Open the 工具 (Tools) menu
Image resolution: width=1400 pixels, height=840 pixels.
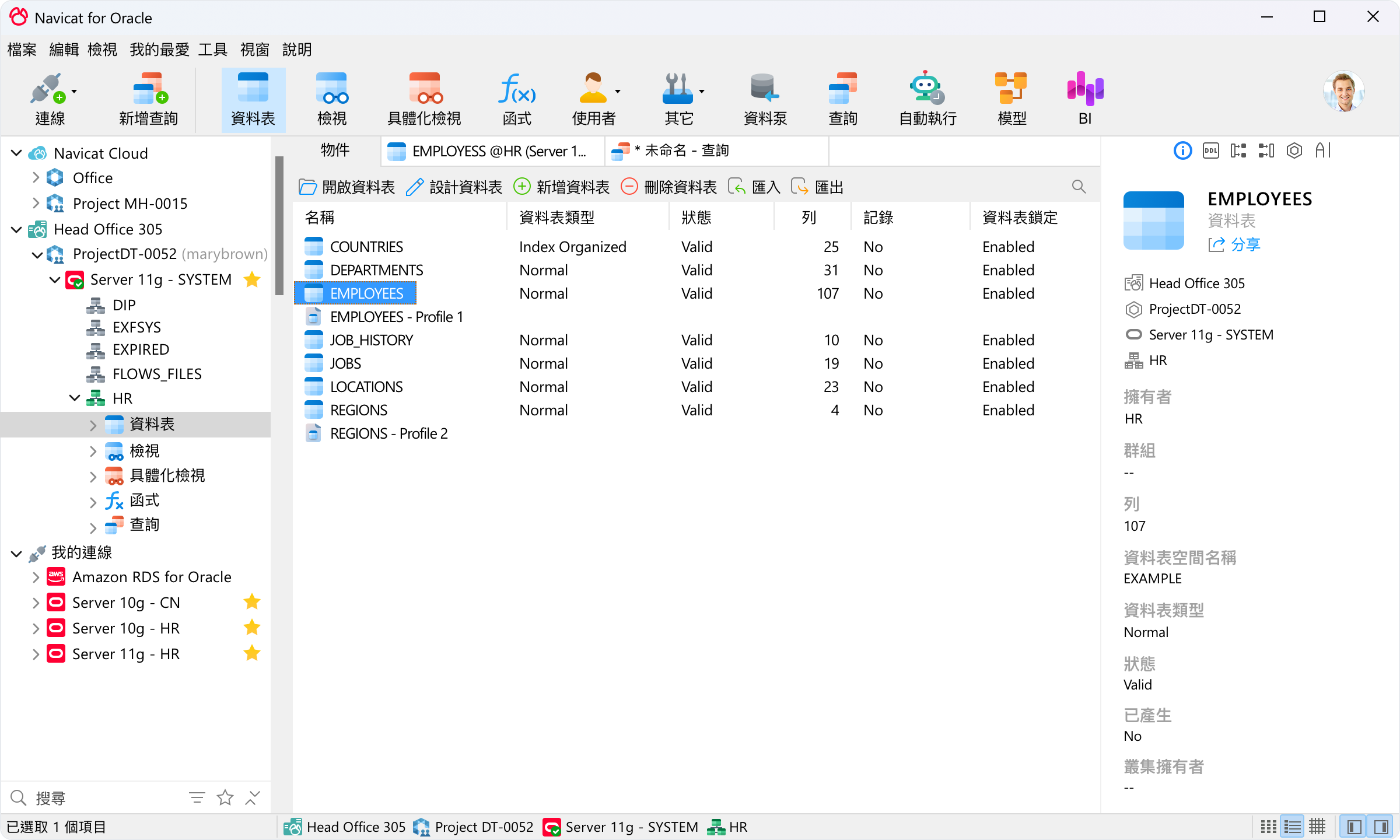point(212,50)
